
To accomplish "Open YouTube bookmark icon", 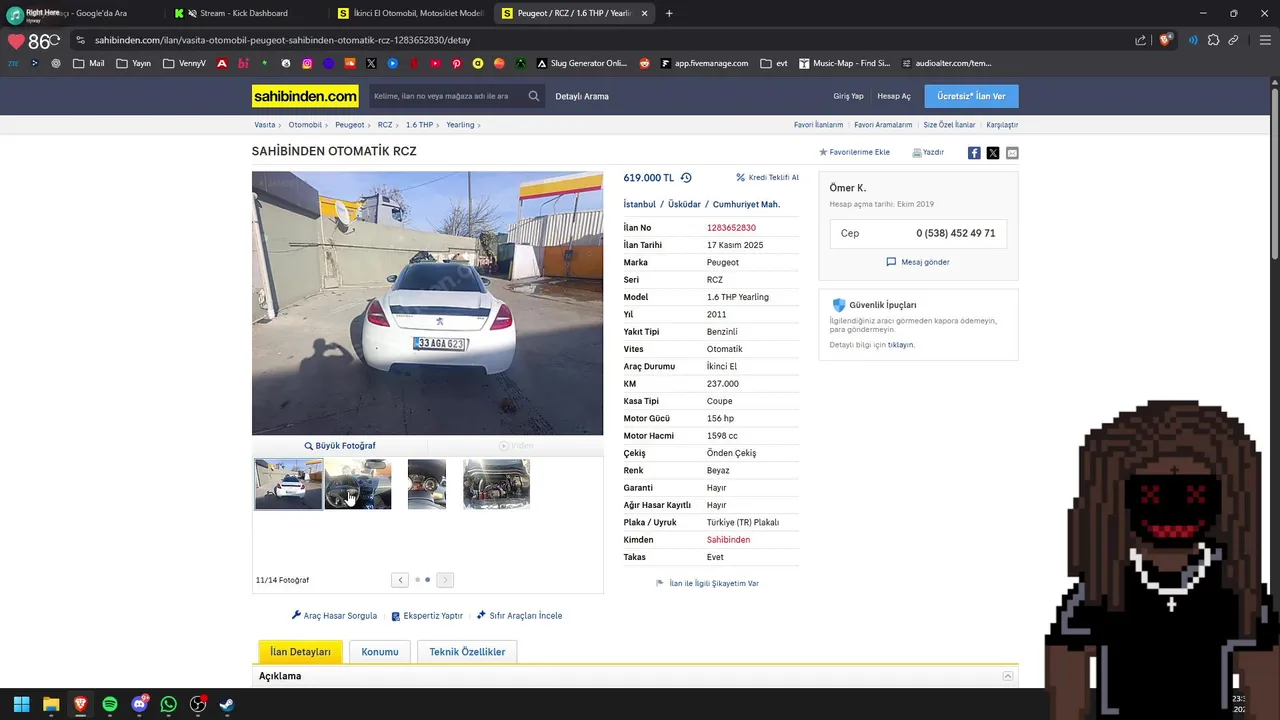I will (435, 63).
